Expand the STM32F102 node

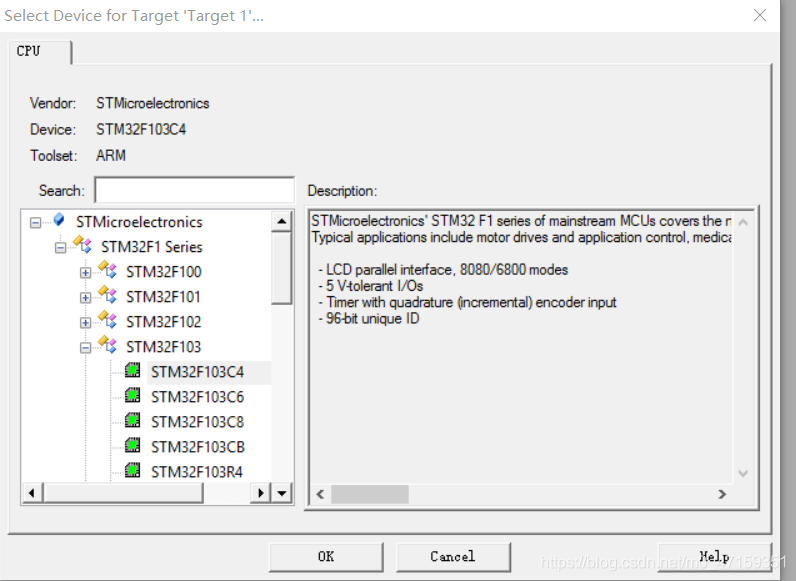click(x=85, y=322)
